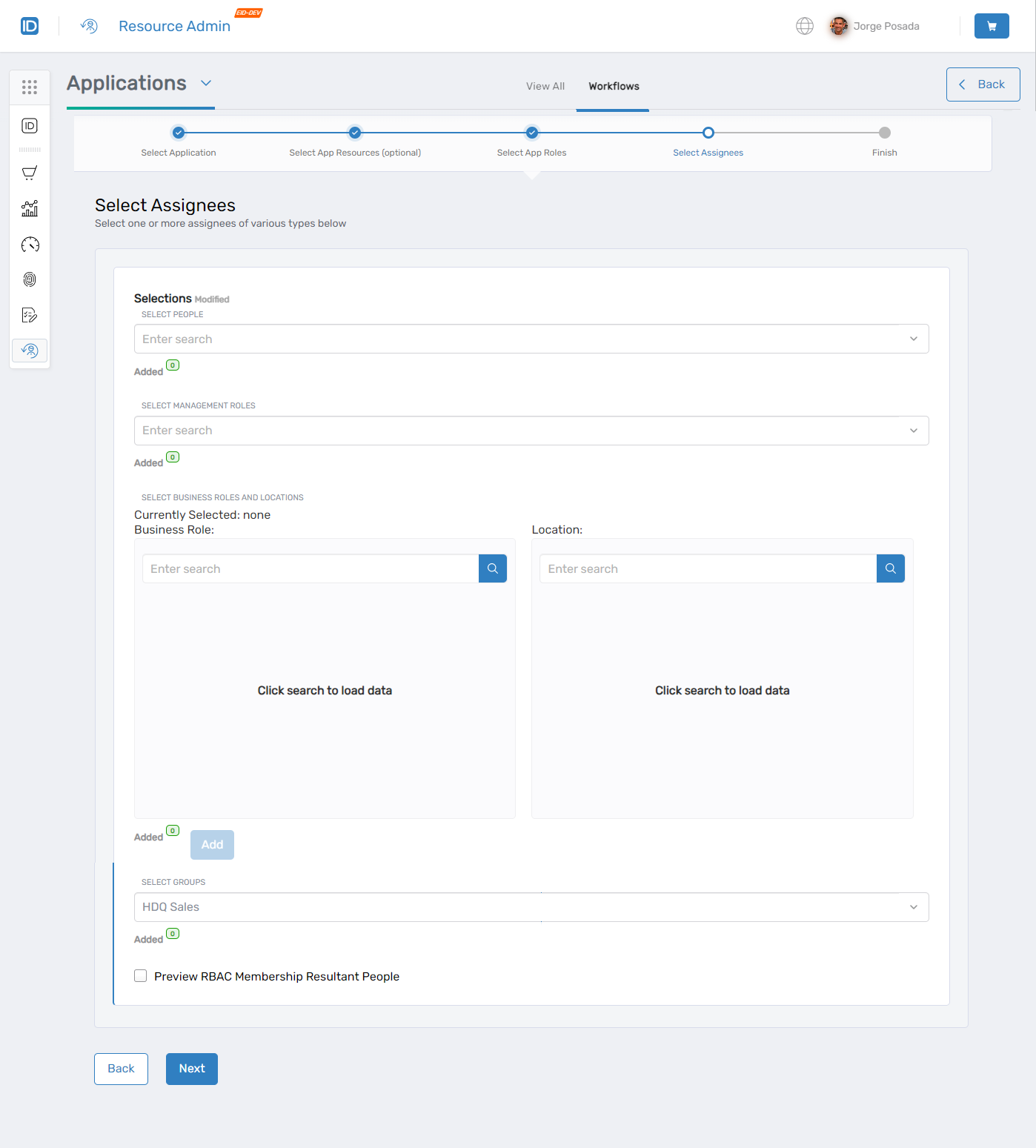Viewport: 1036px width, 1148px height.
Task: Open the Applications section switcher
Action: tap(206, 83)
